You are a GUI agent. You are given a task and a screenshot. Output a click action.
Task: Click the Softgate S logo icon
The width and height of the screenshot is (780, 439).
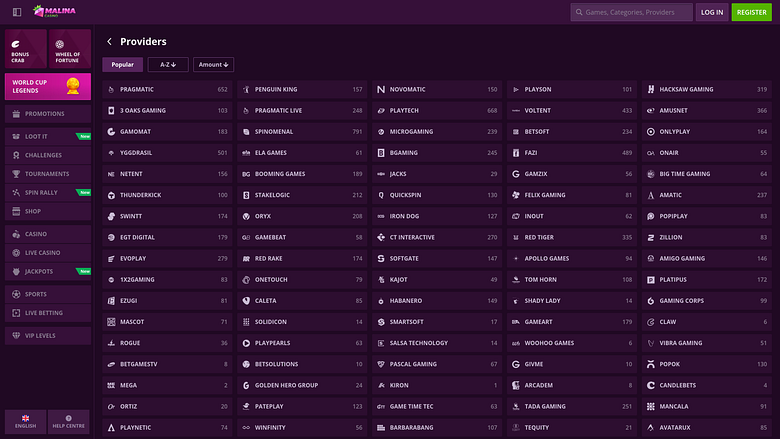[381, 259]
